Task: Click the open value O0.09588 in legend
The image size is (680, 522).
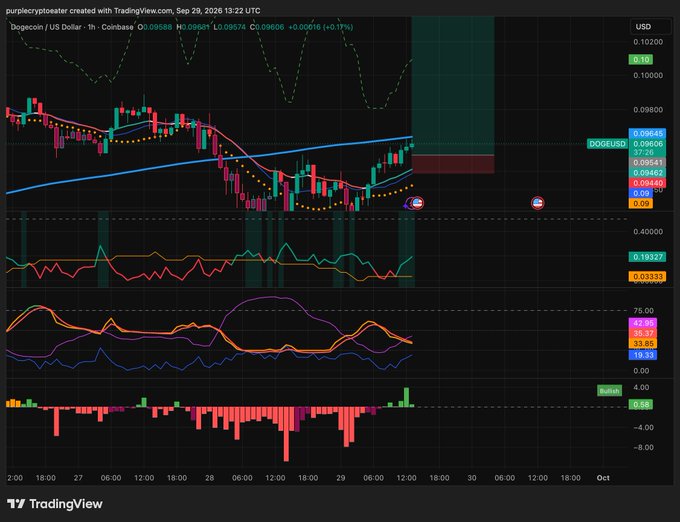Action: [154, 27]
